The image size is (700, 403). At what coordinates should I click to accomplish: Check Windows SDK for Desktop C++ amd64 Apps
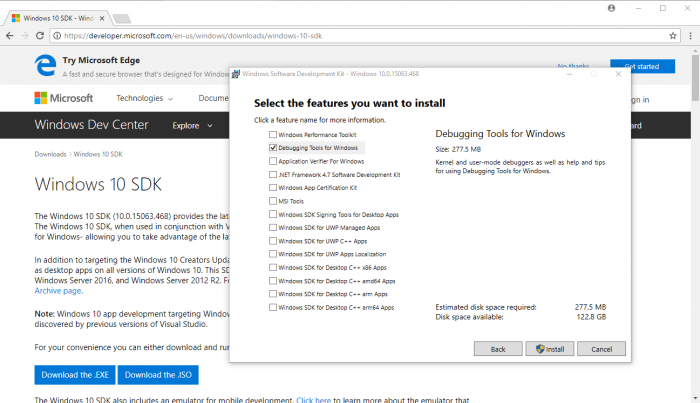(273, 281)
